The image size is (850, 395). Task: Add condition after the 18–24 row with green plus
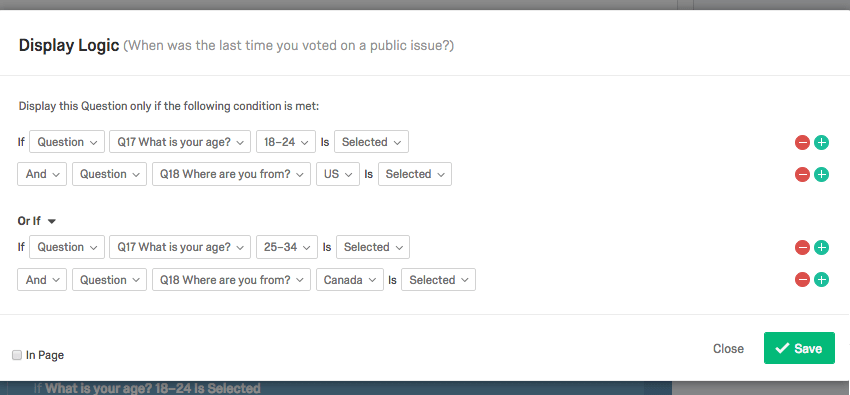click(822, 143)
